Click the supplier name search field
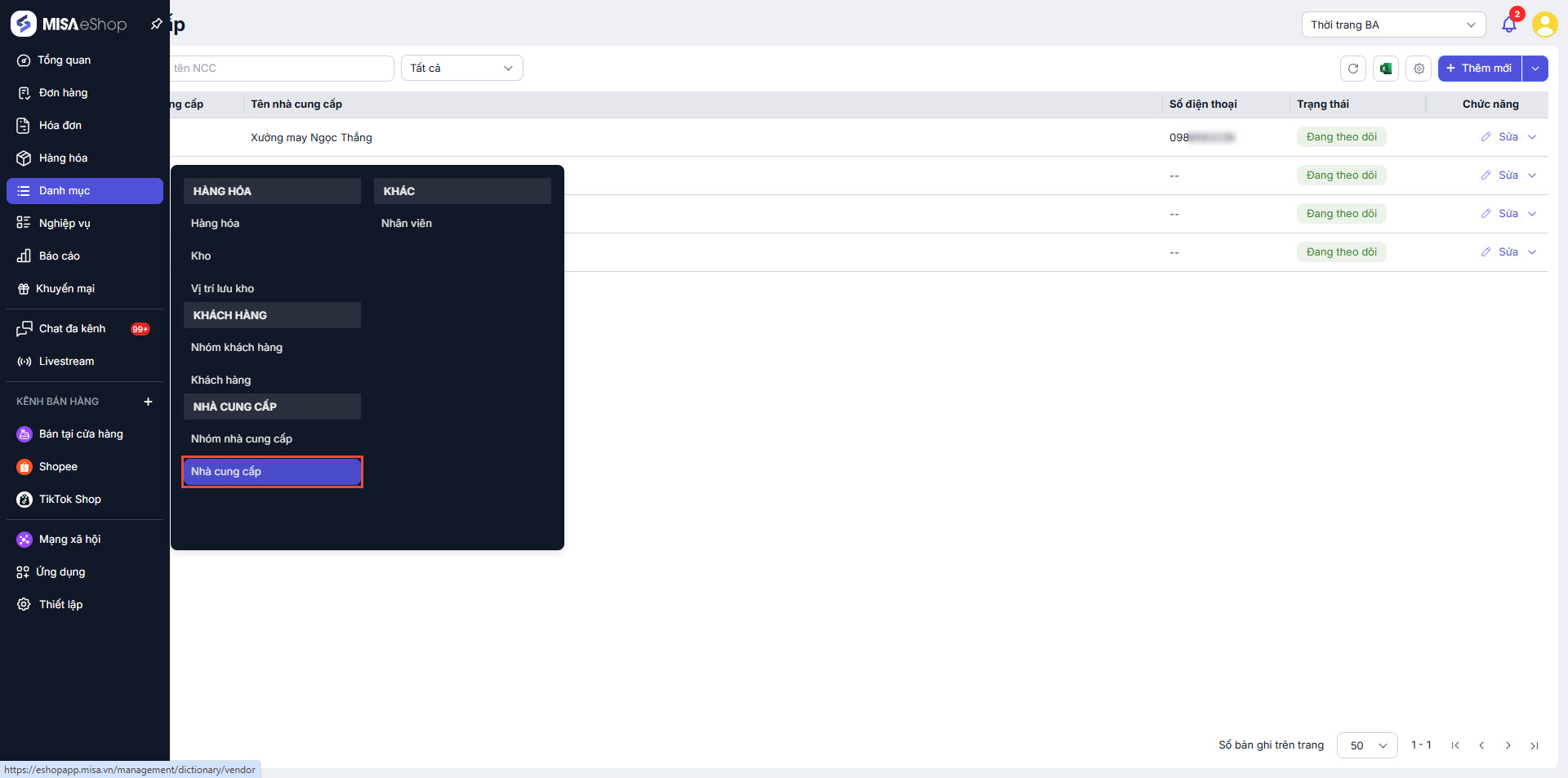Screen dimensions: 1568x778 pos(282,69)
